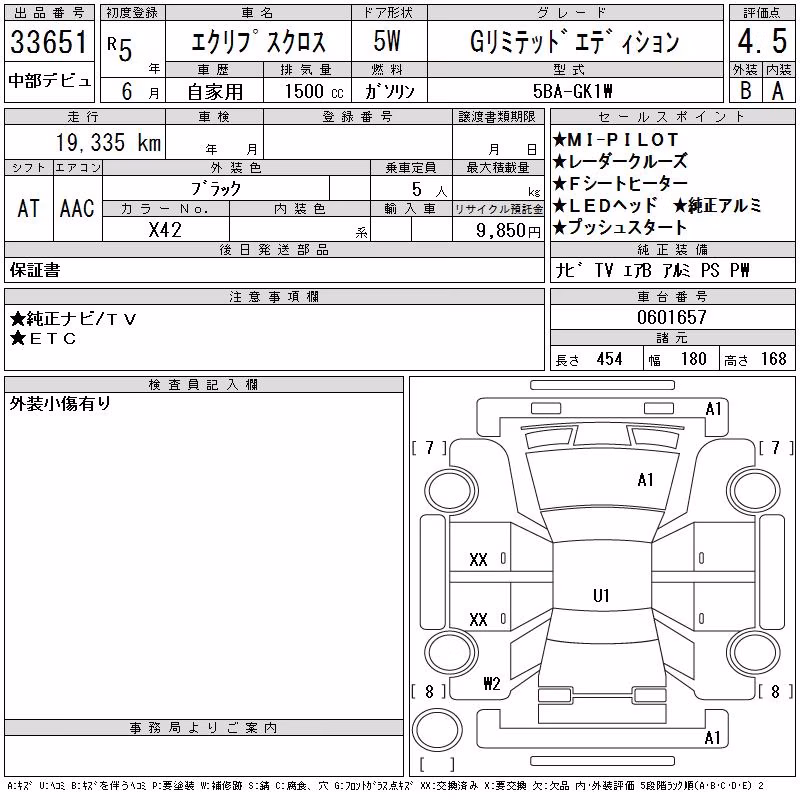Click the lot number 33651

pos(49,42)
